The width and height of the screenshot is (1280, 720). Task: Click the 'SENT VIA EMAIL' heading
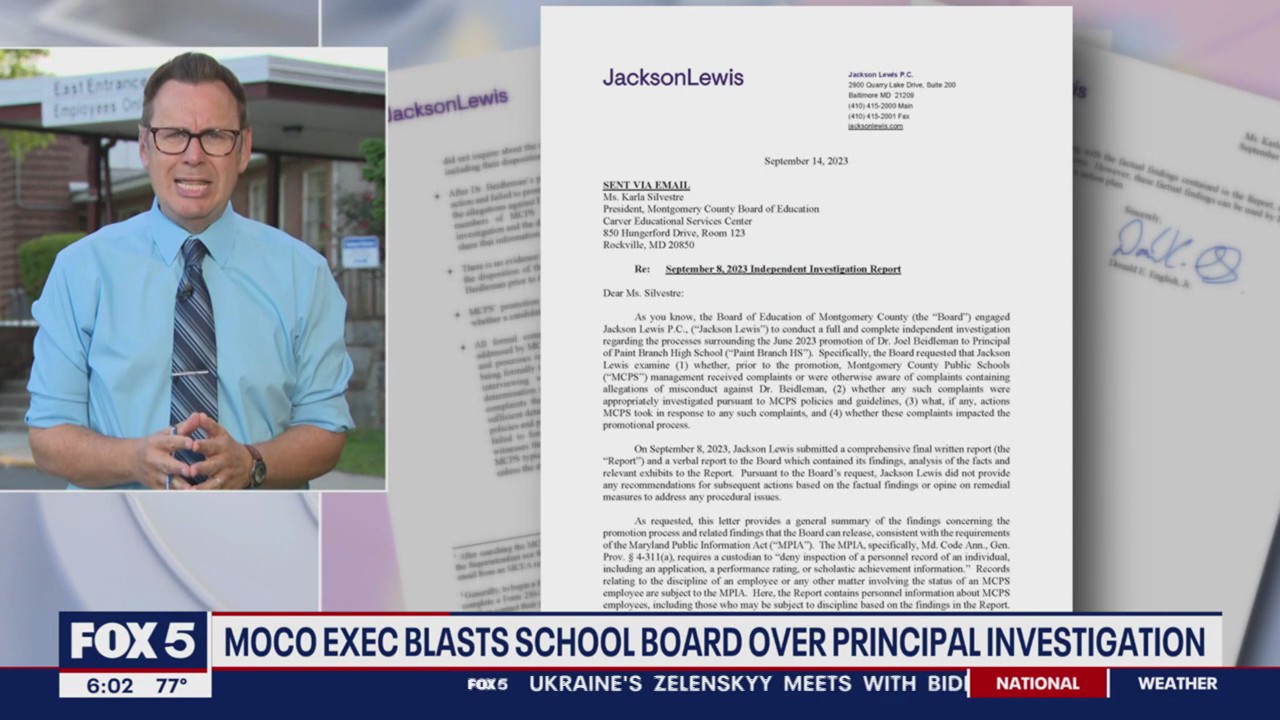click(x=646, y=185)
